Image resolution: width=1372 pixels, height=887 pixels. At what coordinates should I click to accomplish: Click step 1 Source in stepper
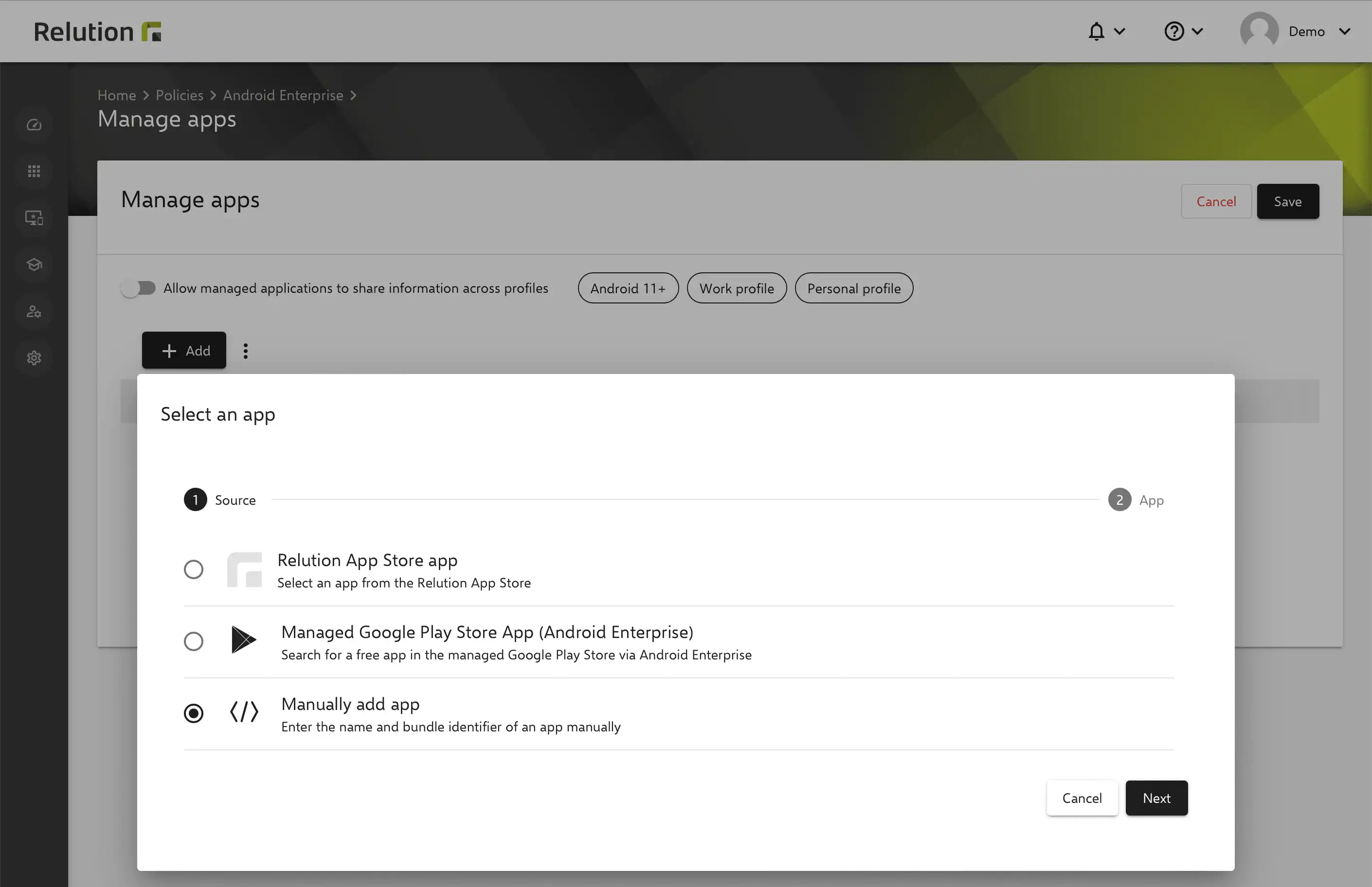coord(219,499)
